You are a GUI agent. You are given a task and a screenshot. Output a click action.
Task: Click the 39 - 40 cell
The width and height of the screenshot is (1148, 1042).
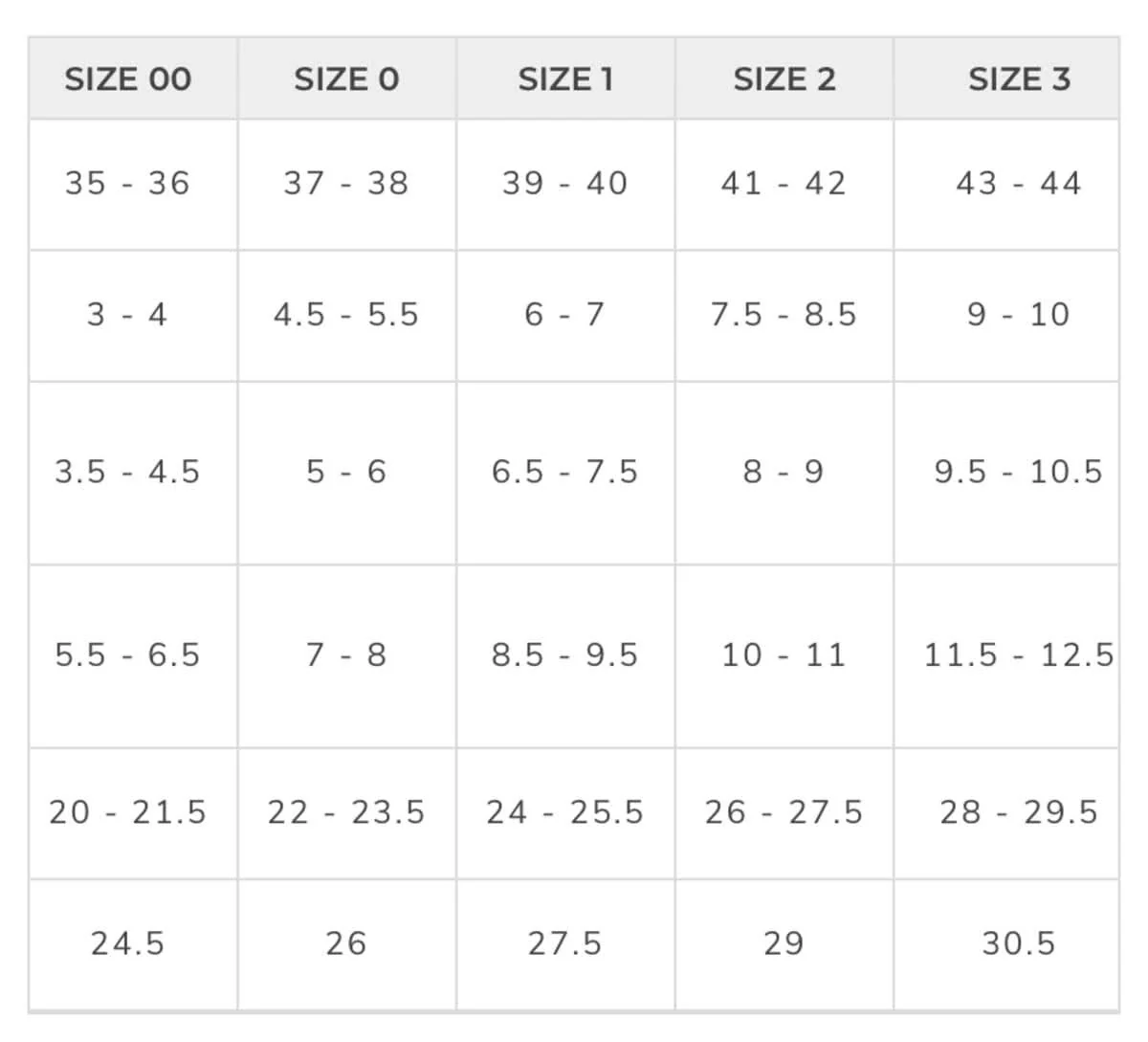tap(565, 183)
